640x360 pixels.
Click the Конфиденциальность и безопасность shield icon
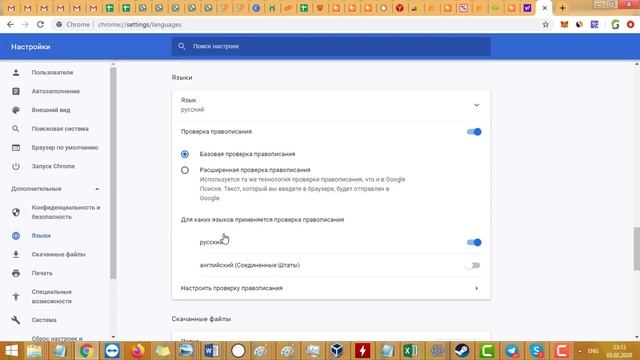pos(16,212)
